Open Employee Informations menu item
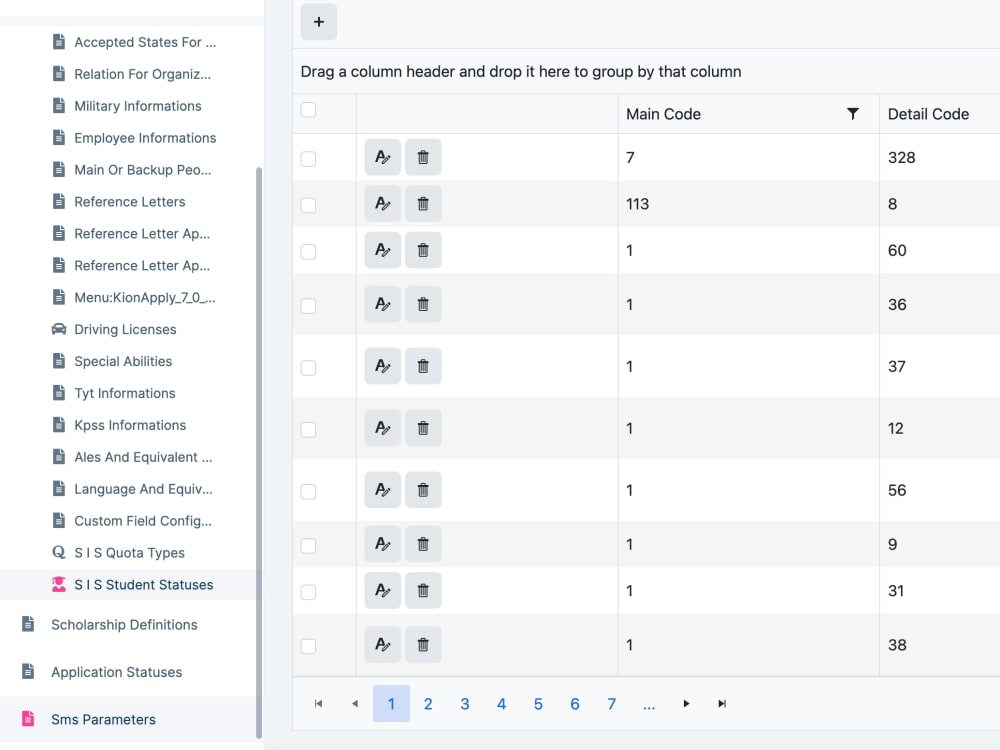This screenshot has width=1000, height=750. pyautogui.click(x=145, y=138)
